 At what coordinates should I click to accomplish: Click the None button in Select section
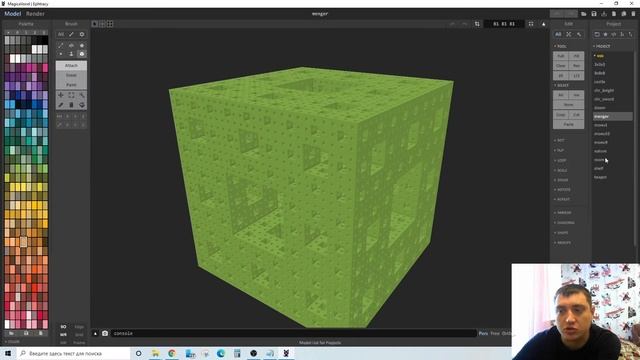pos(569,105)
